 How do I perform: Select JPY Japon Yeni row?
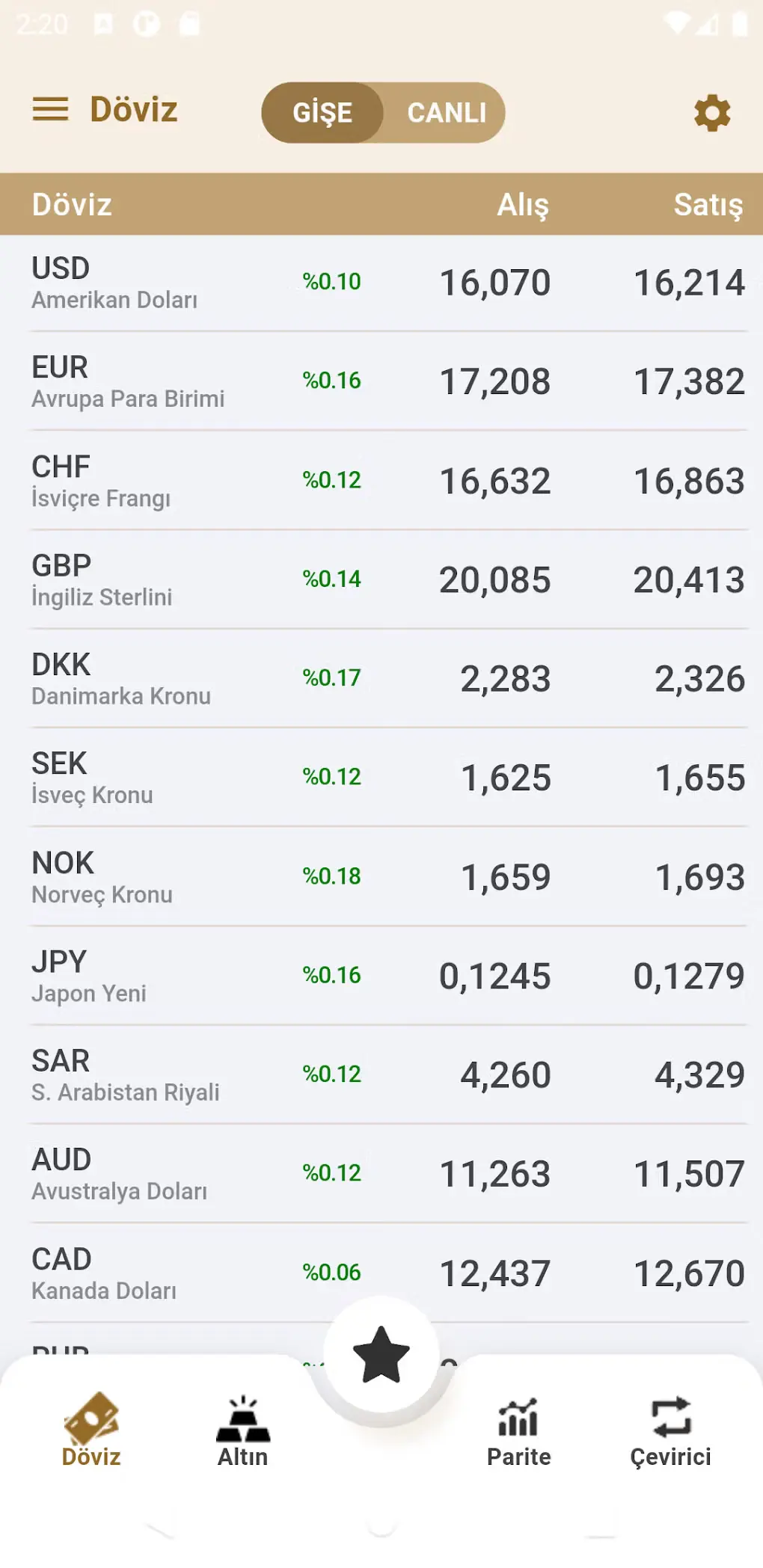tap(381, 977)
